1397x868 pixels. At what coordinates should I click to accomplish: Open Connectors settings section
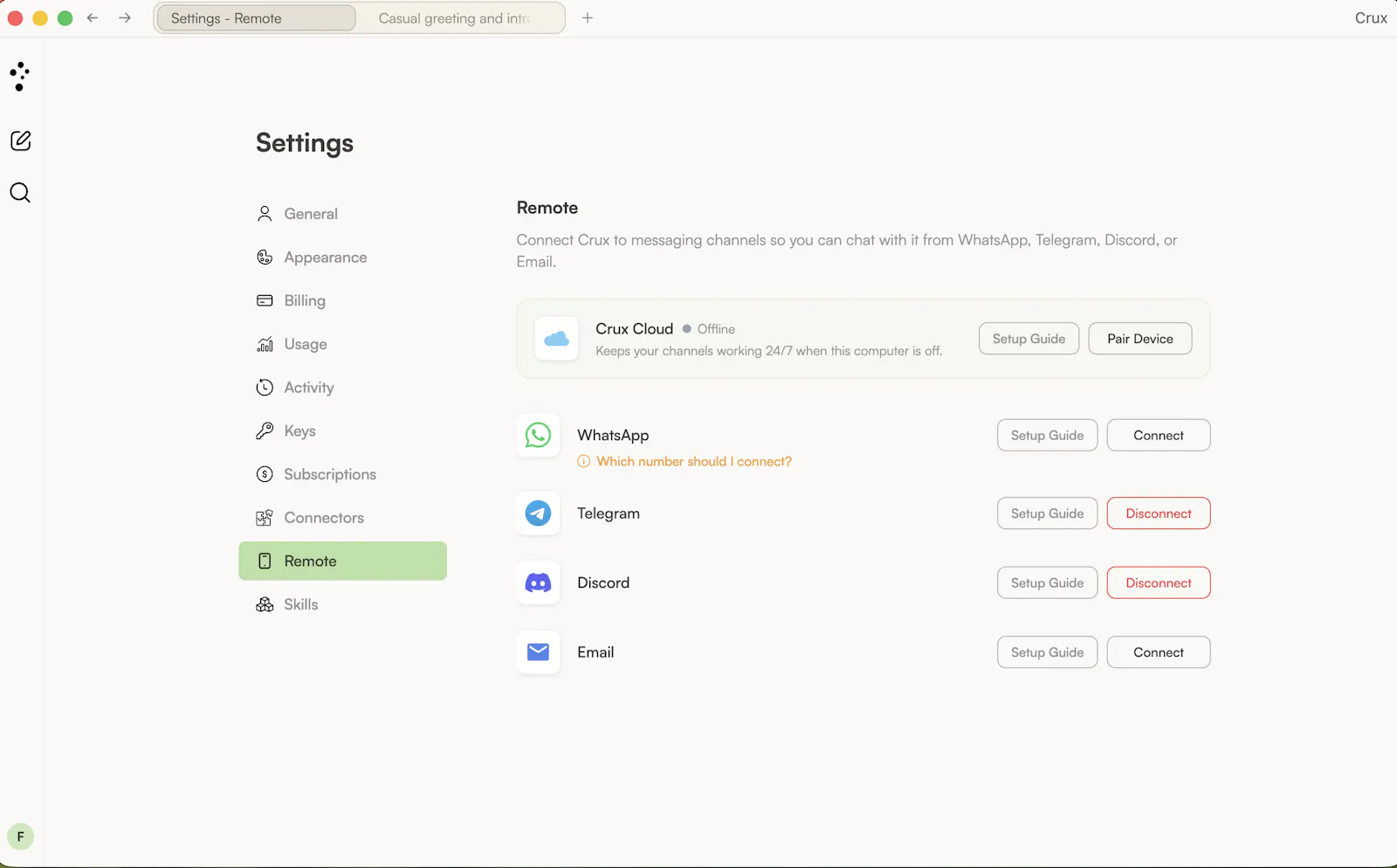[342, 518]
